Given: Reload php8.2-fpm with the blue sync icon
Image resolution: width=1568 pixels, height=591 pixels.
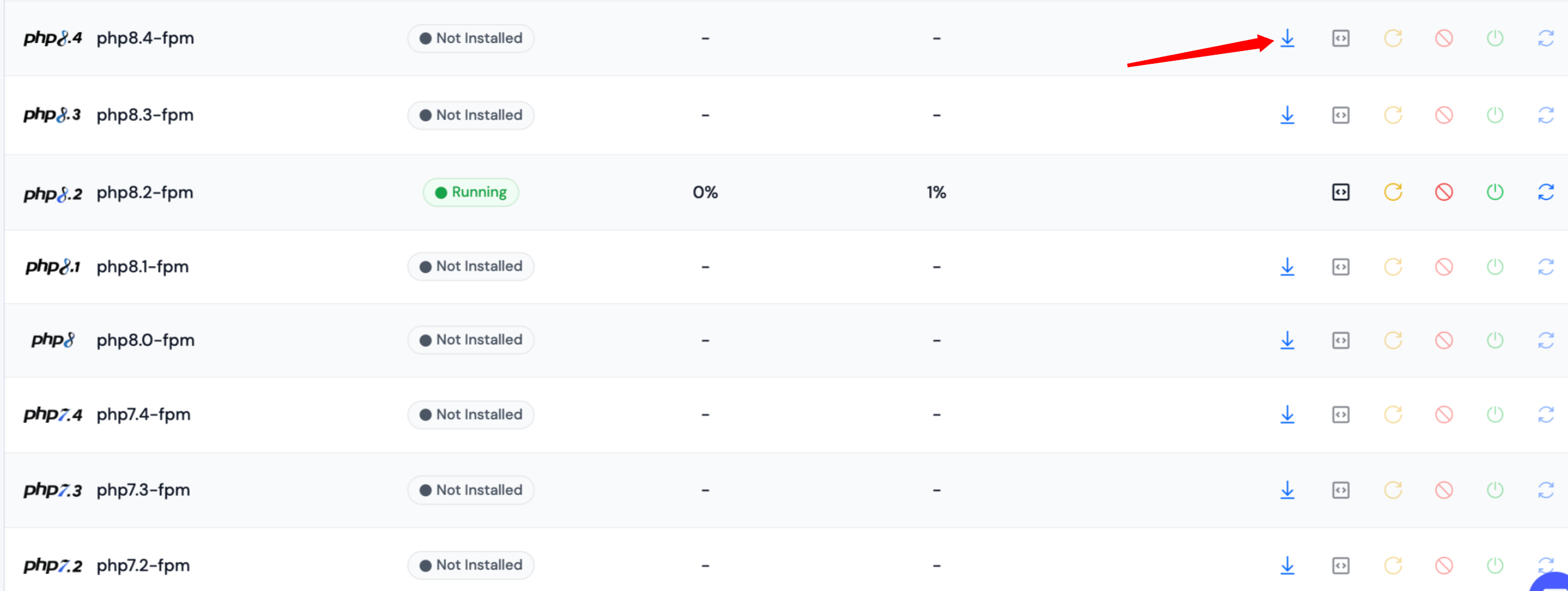Looking at the screenshot, I should (x=1546, y=192).
